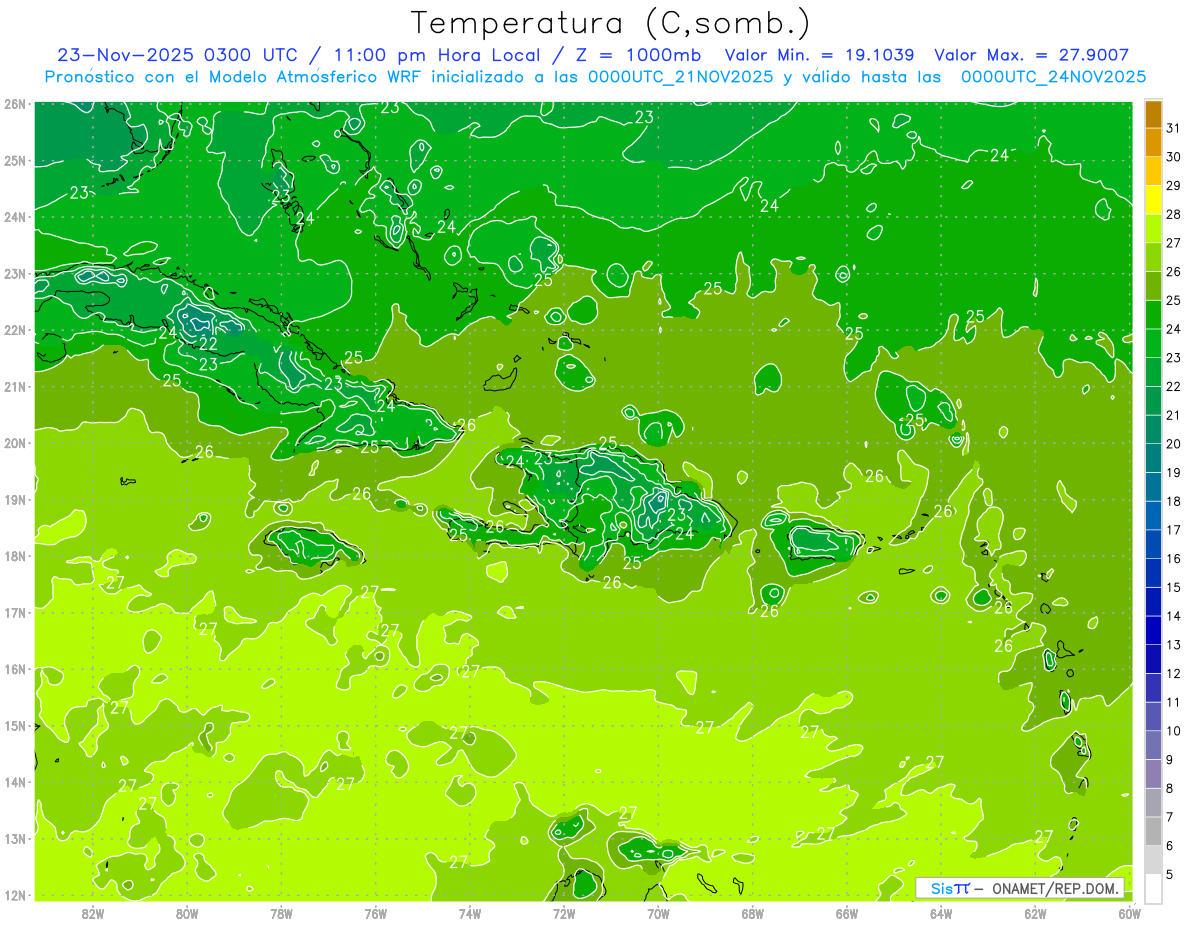Click the '18N' latitude axis label
The height and width of the screenshot is (927, 1200).
(15, 556)
